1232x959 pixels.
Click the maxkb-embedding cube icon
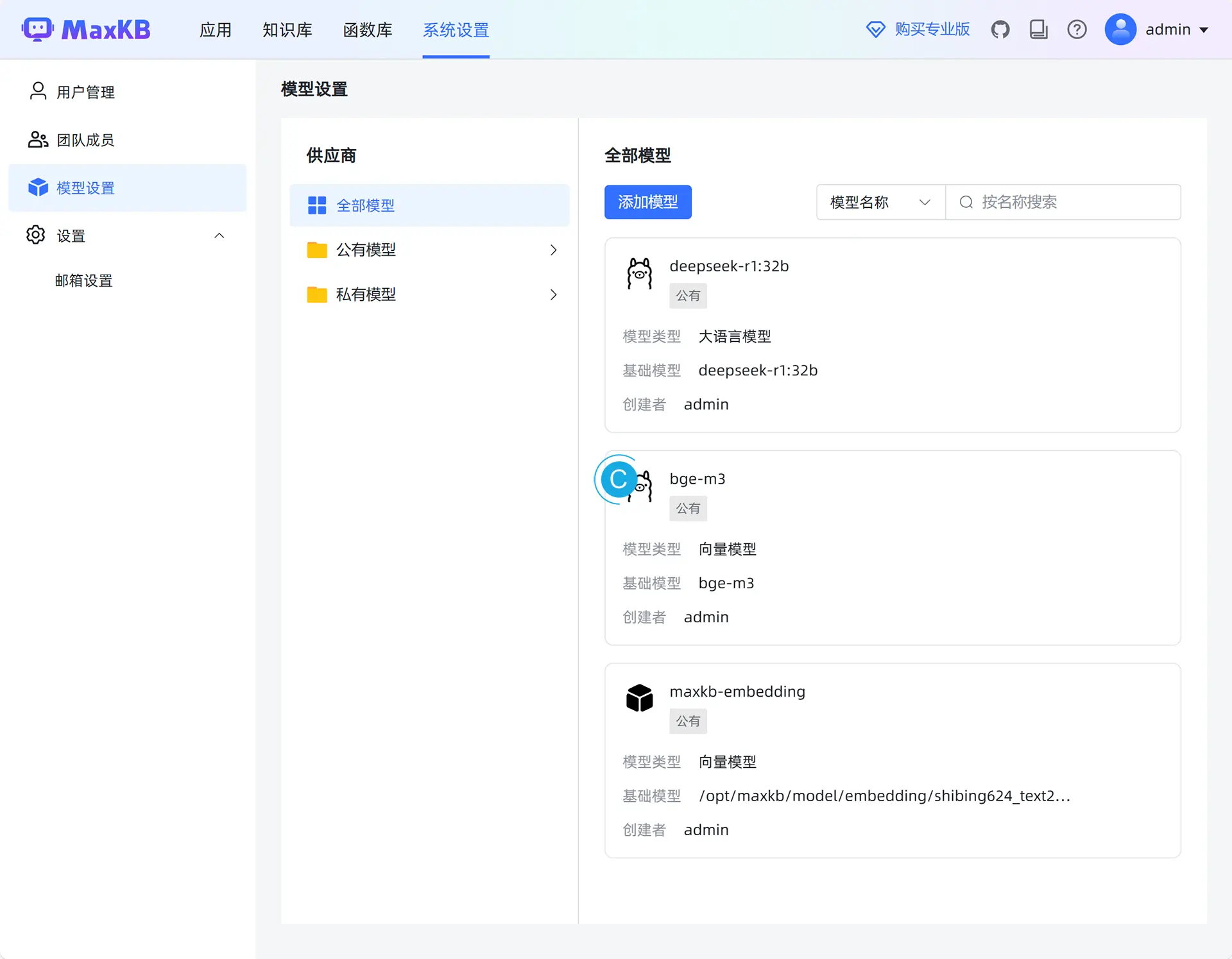tap(639, 698)
